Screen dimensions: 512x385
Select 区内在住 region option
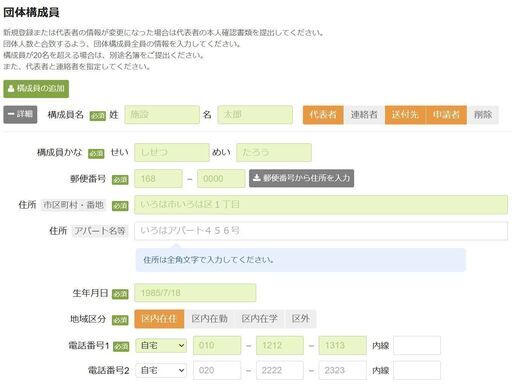(159, 319)
